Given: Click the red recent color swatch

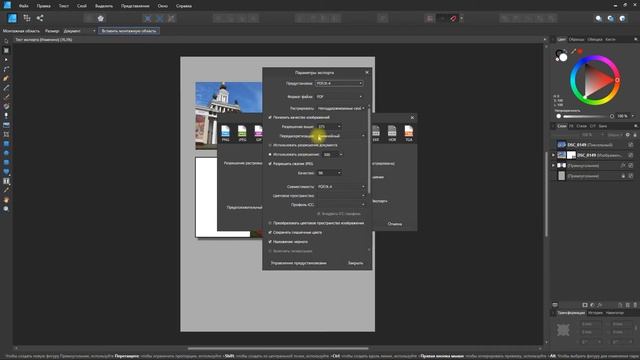Looking at the screenshot, I should coord(580,51).
